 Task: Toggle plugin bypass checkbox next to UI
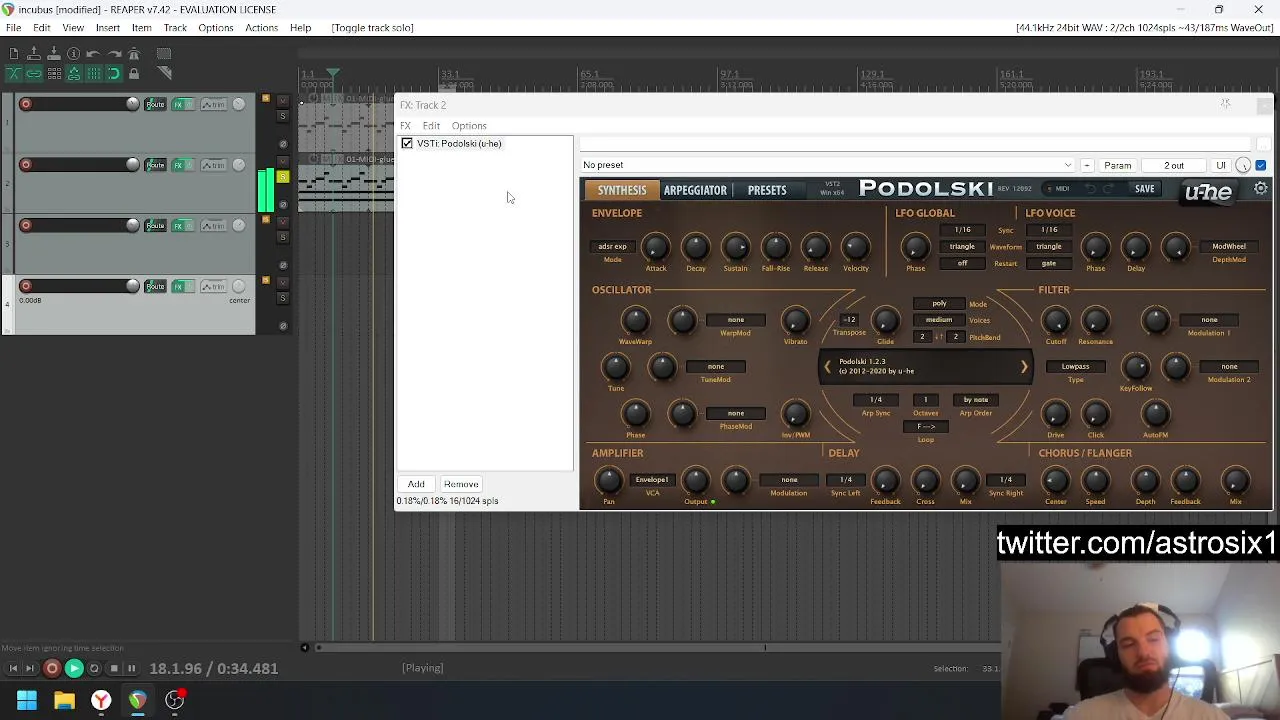[x=1261, y=165]
